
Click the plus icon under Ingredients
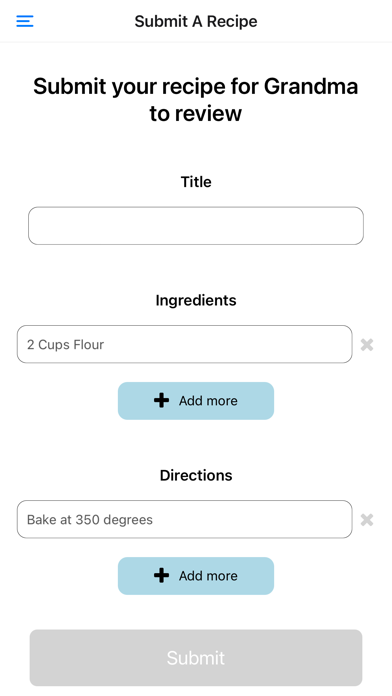(x=161, y=400)
